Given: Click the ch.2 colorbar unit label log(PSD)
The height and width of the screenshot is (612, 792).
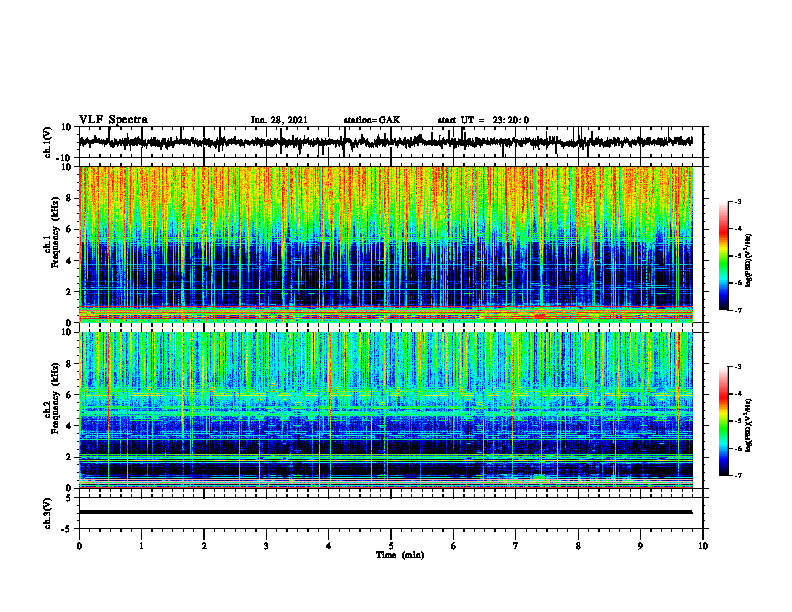Looking at the screenshot, I should 750,425.
